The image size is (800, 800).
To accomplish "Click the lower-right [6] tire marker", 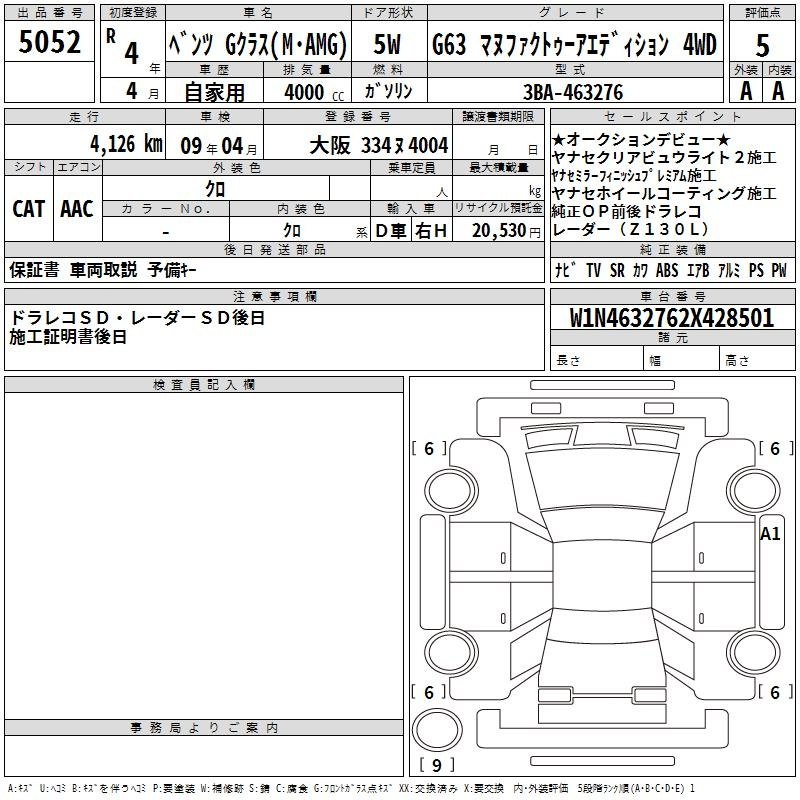I will (x=774, y=692).
